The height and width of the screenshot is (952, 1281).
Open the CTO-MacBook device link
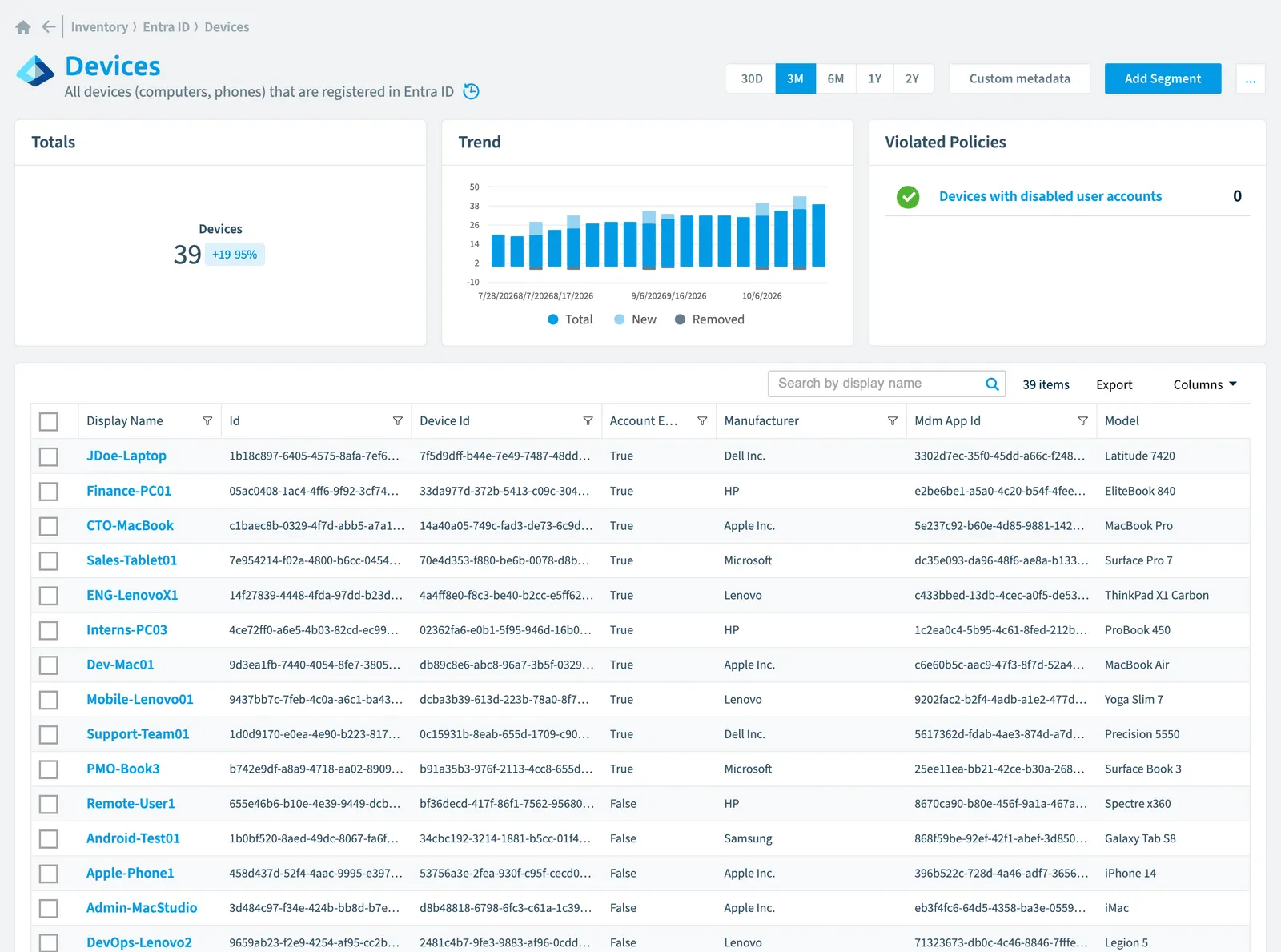pyautogui.click(x=130, y=525)
